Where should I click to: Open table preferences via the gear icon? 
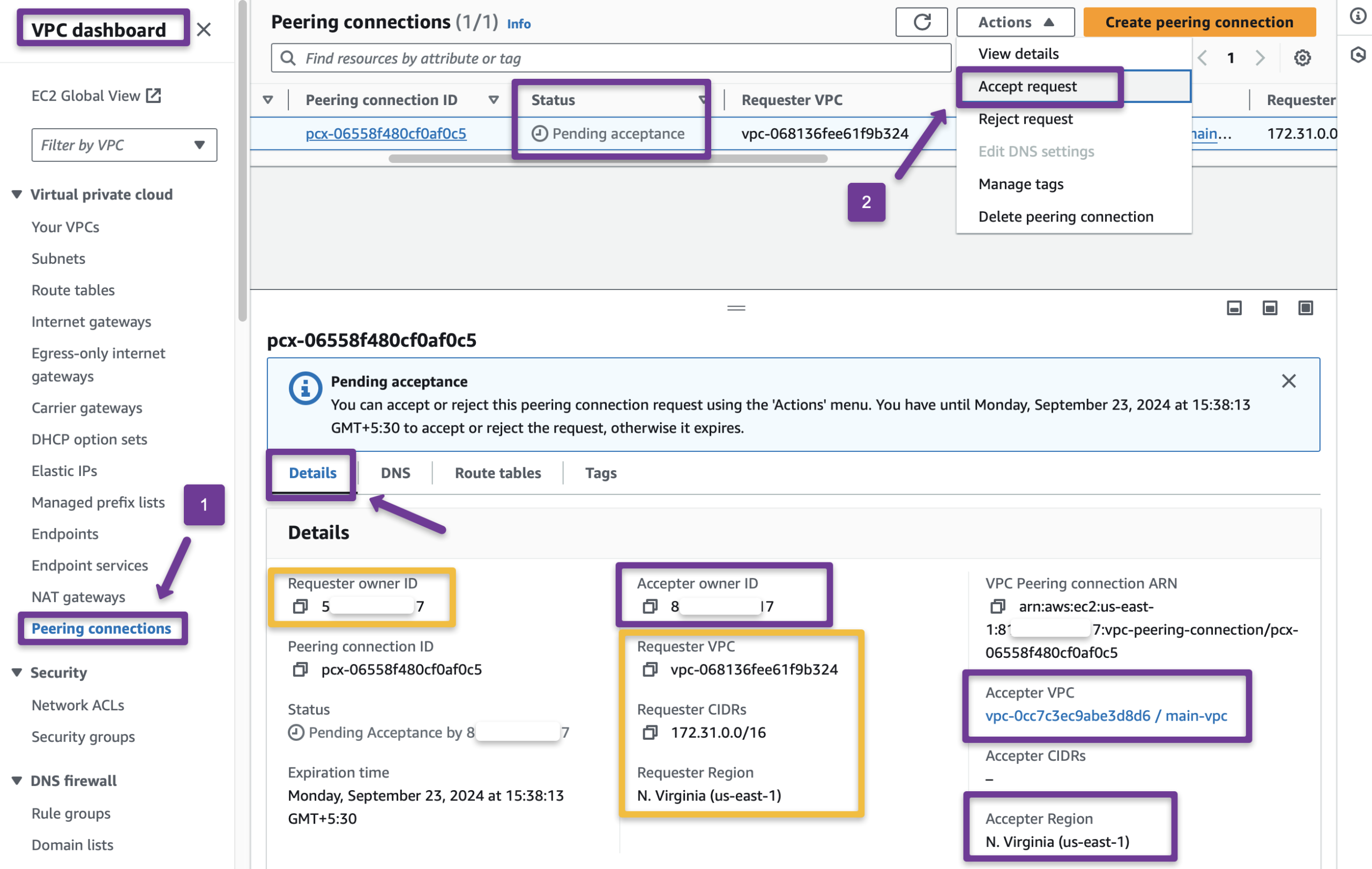click(x=1302, y=57)
